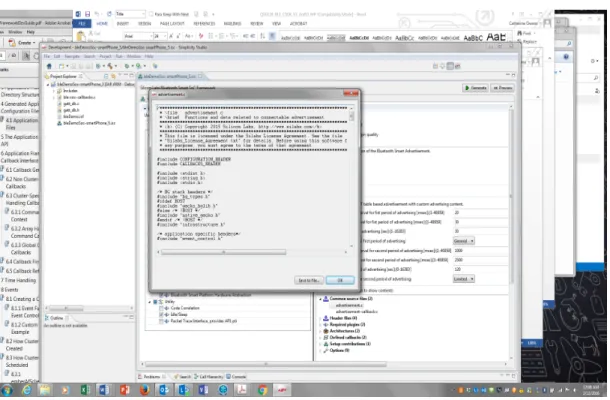610x400 pixels.
Task: Click the Simplicity Studio taskbar icon
Action: tap(282, 389)
